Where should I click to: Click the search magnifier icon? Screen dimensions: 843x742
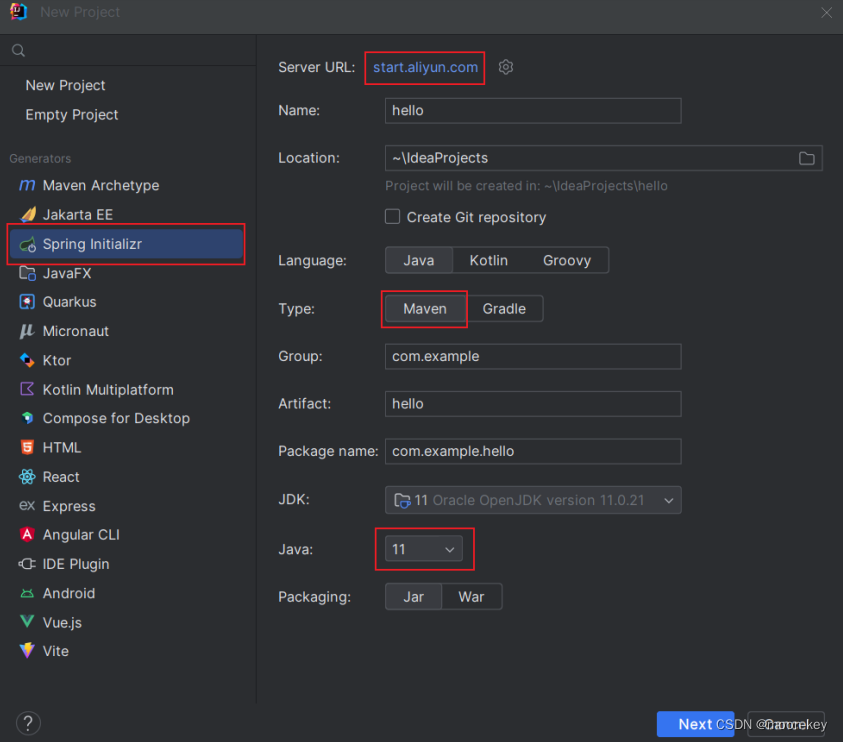[x=18, y=51]
